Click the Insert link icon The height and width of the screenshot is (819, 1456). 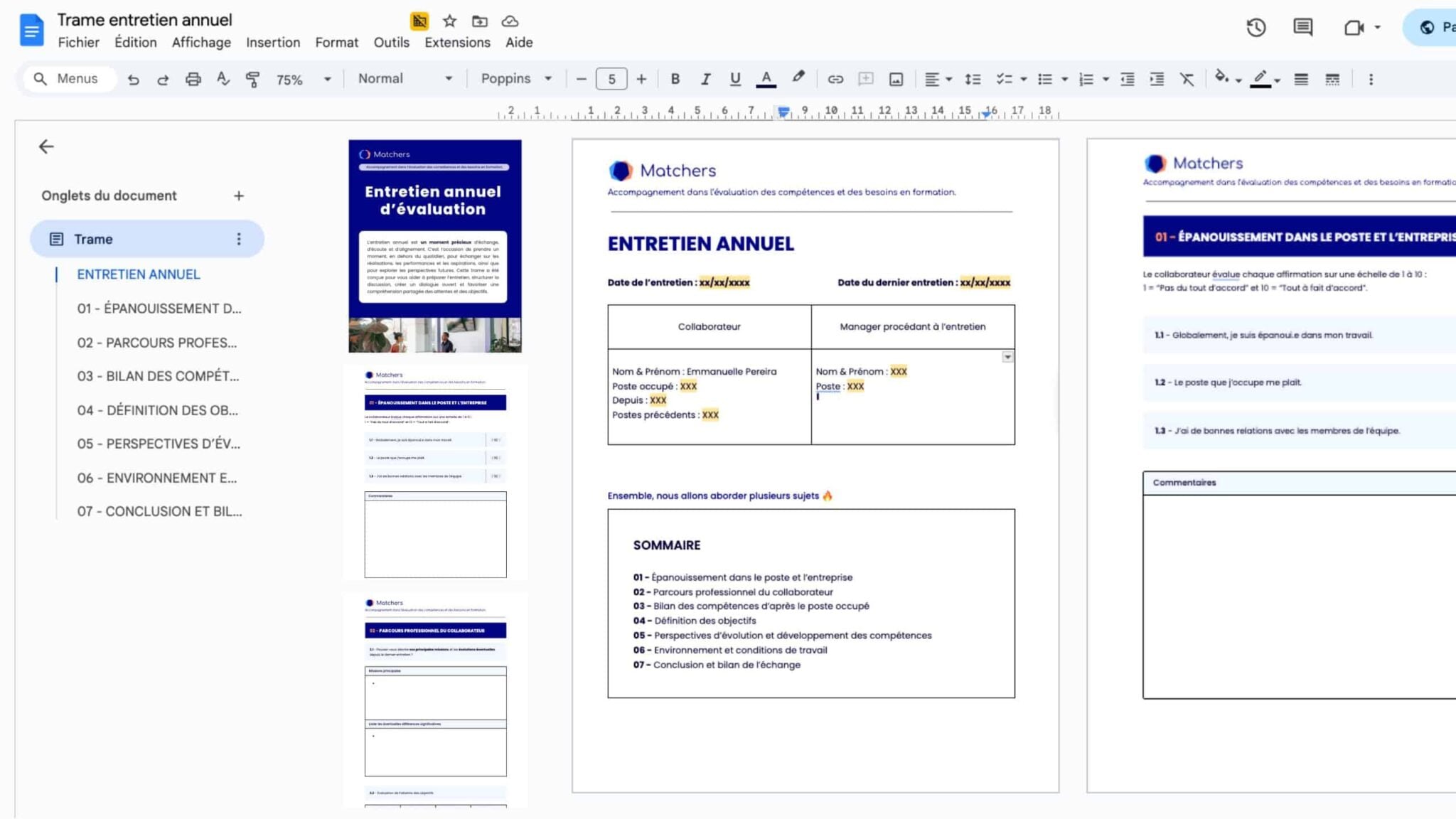[x=835, y=79]
